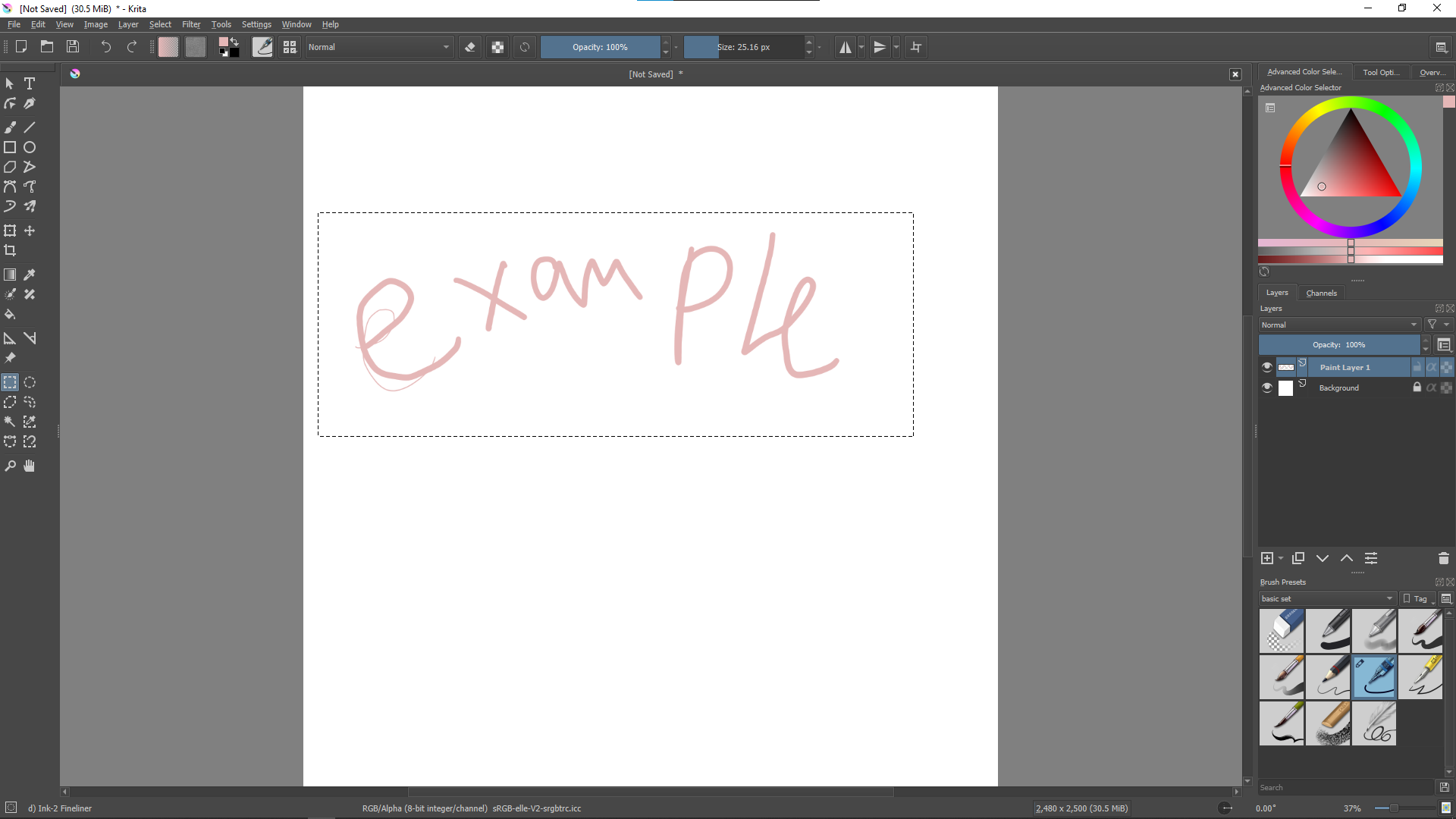Click the brush Opacity slider
This screenshot has height=819, width=1456.
click(x=600, y=47)
